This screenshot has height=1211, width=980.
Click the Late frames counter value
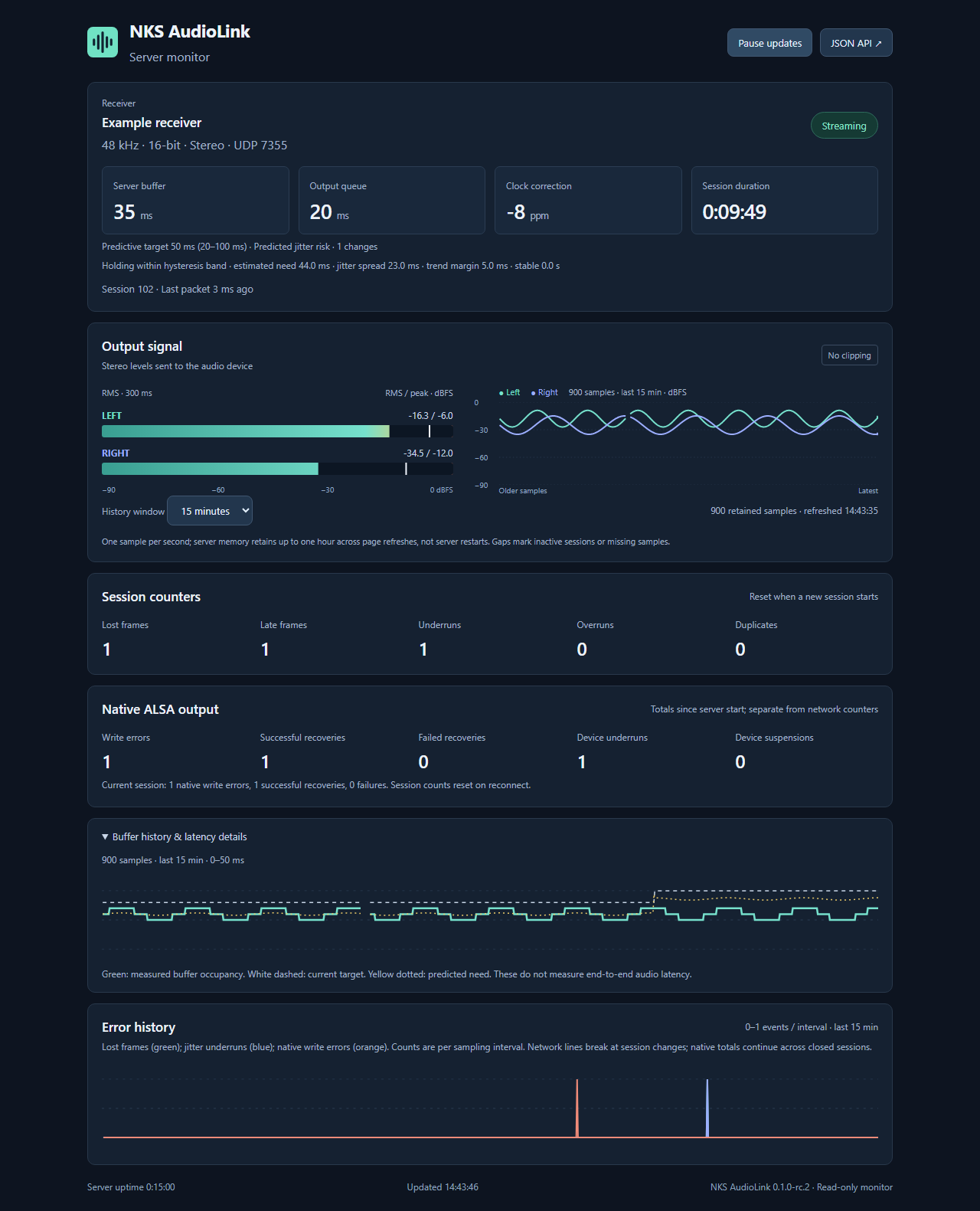[265, 650]
